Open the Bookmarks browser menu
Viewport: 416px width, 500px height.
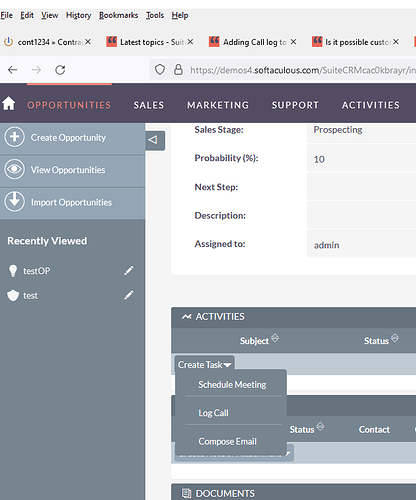coord(118,15)
